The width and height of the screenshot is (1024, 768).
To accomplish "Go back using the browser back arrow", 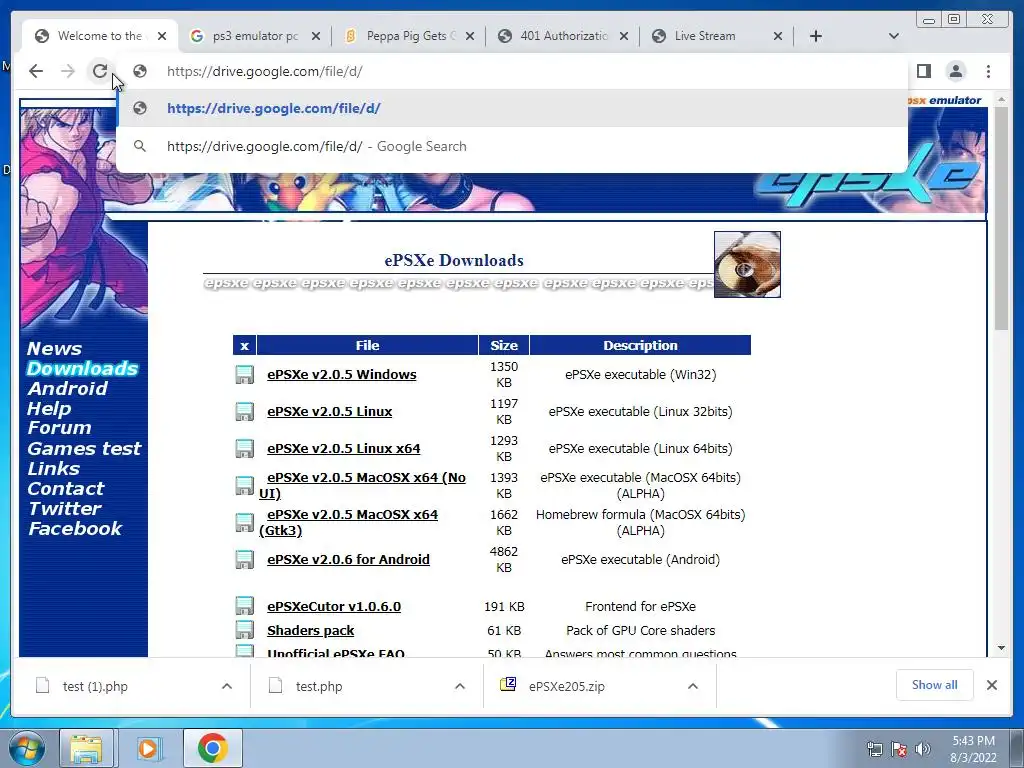I will pos(36,71).
